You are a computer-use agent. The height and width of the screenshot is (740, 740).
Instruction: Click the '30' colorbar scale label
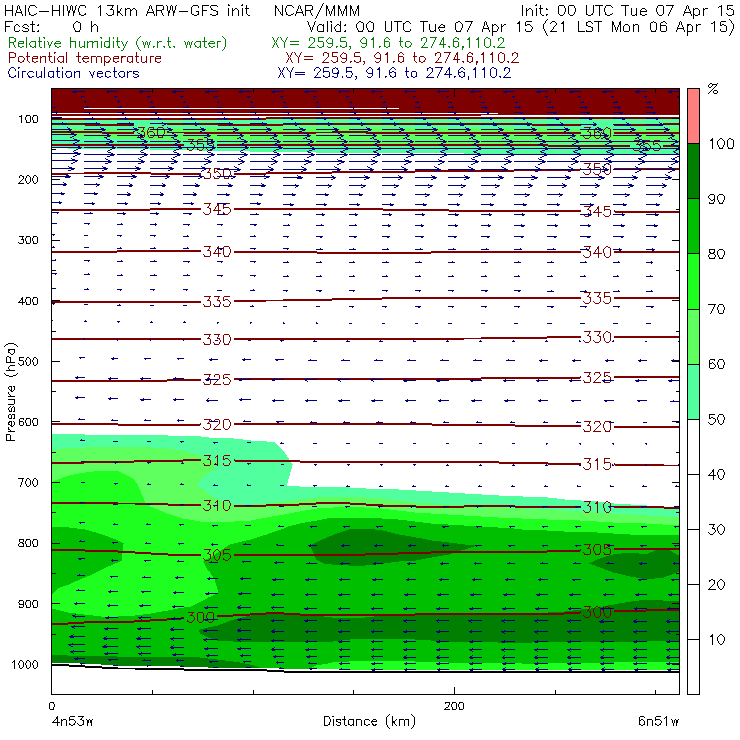coord(716,530)
